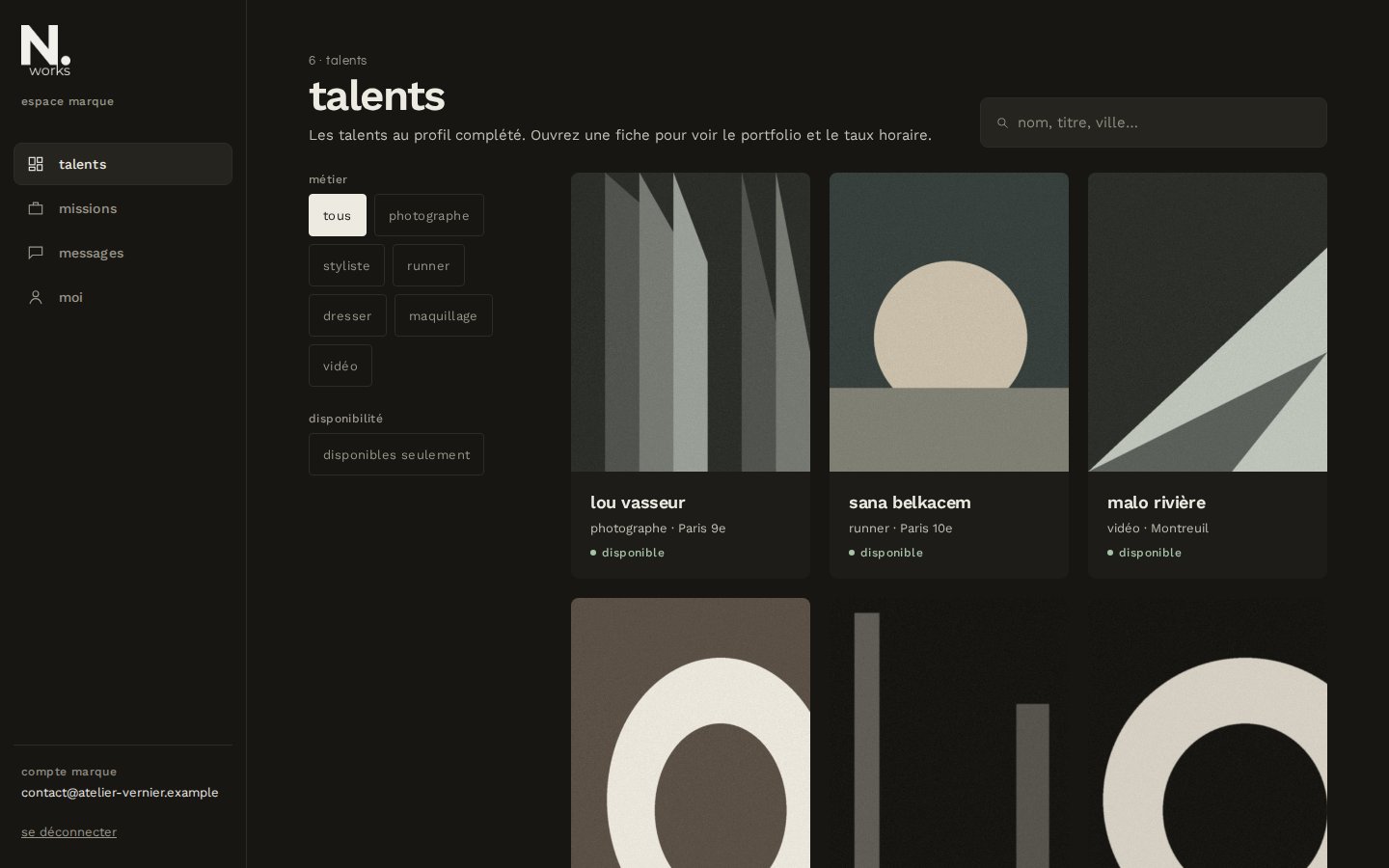Go to missions in sidebar
Viewport: 1389px width, 868px height.
tap(123, 208)
